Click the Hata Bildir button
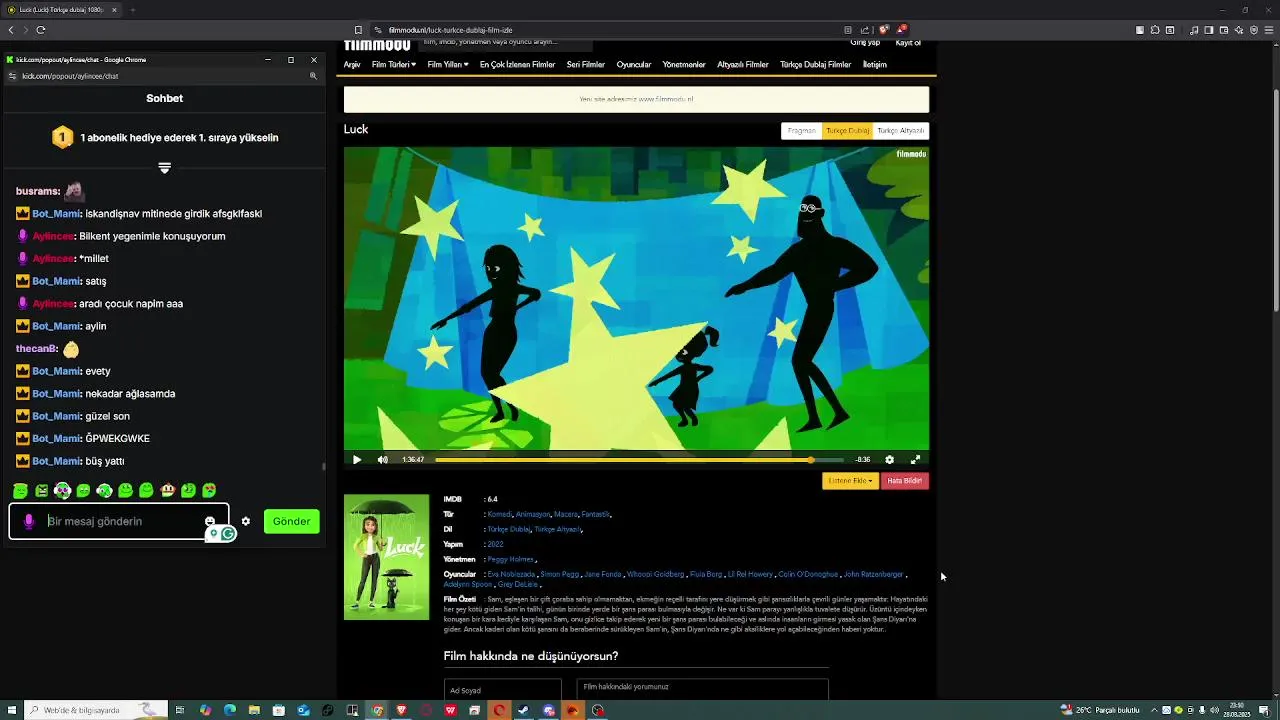 pyautogui.click(x=905, y=481)
